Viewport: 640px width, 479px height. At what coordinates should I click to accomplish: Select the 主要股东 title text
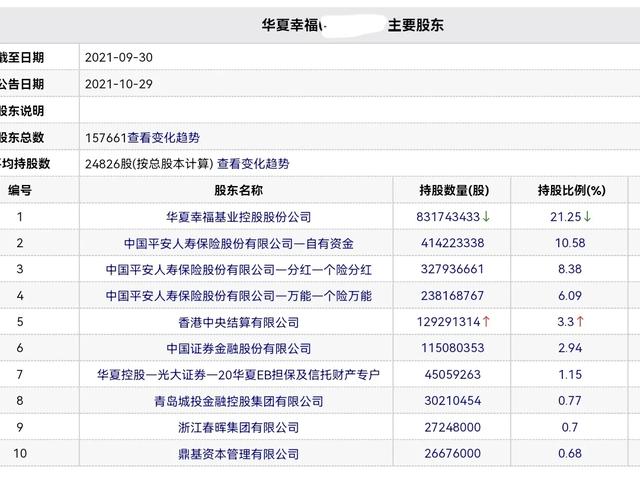point(416,25)
